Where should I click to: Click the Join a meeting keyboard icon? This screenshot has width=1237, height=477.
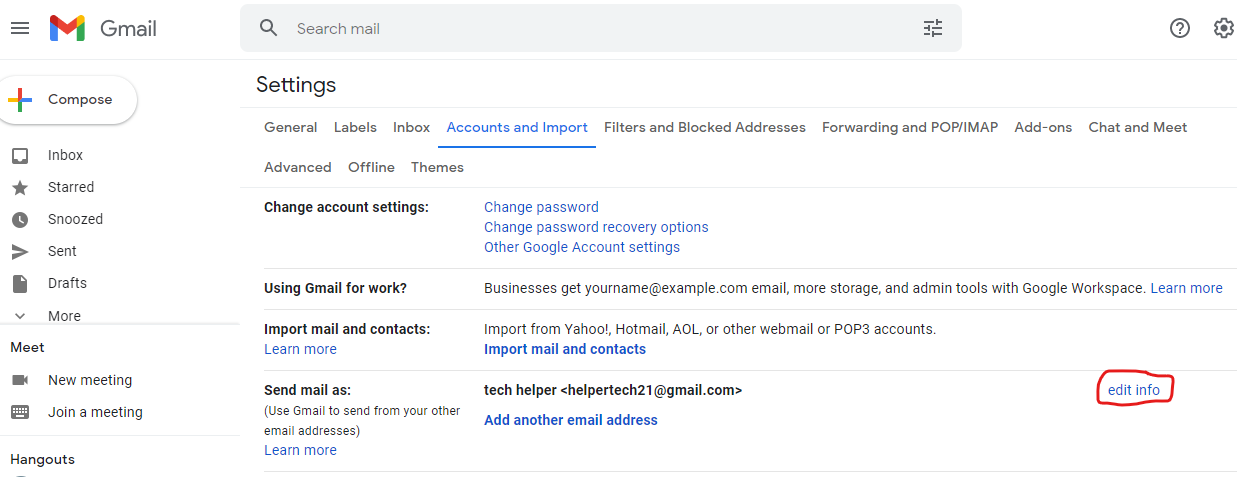point(19,412)
